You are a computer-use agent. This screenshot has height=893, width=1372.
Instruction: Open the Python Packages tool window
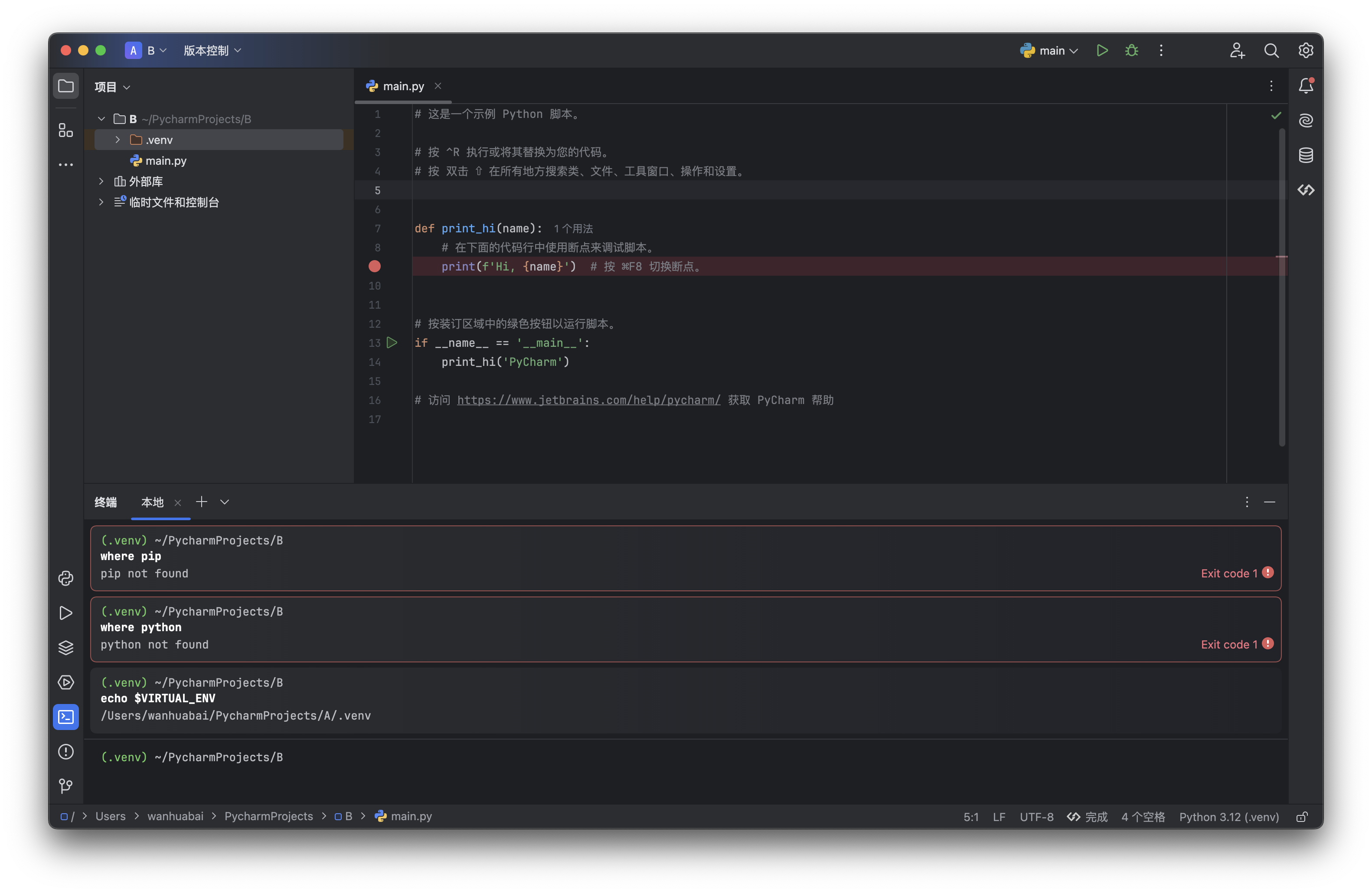[x=66, y=647]
